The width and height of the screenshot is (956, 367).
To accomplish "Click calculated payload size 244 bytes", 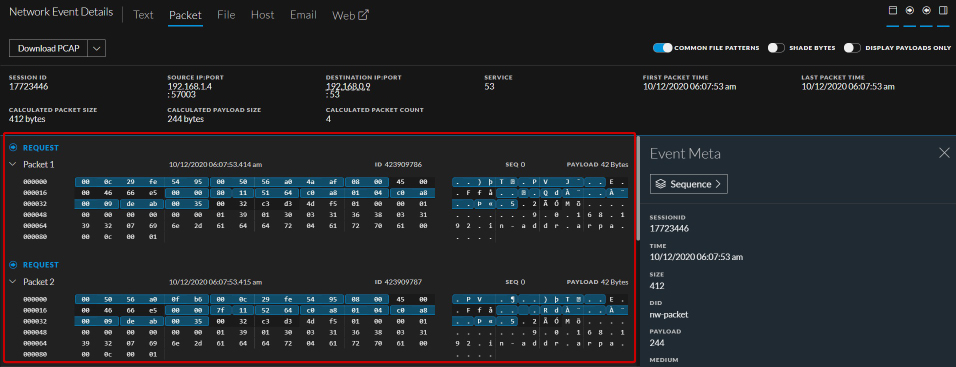I will click(x=186, y=119).
